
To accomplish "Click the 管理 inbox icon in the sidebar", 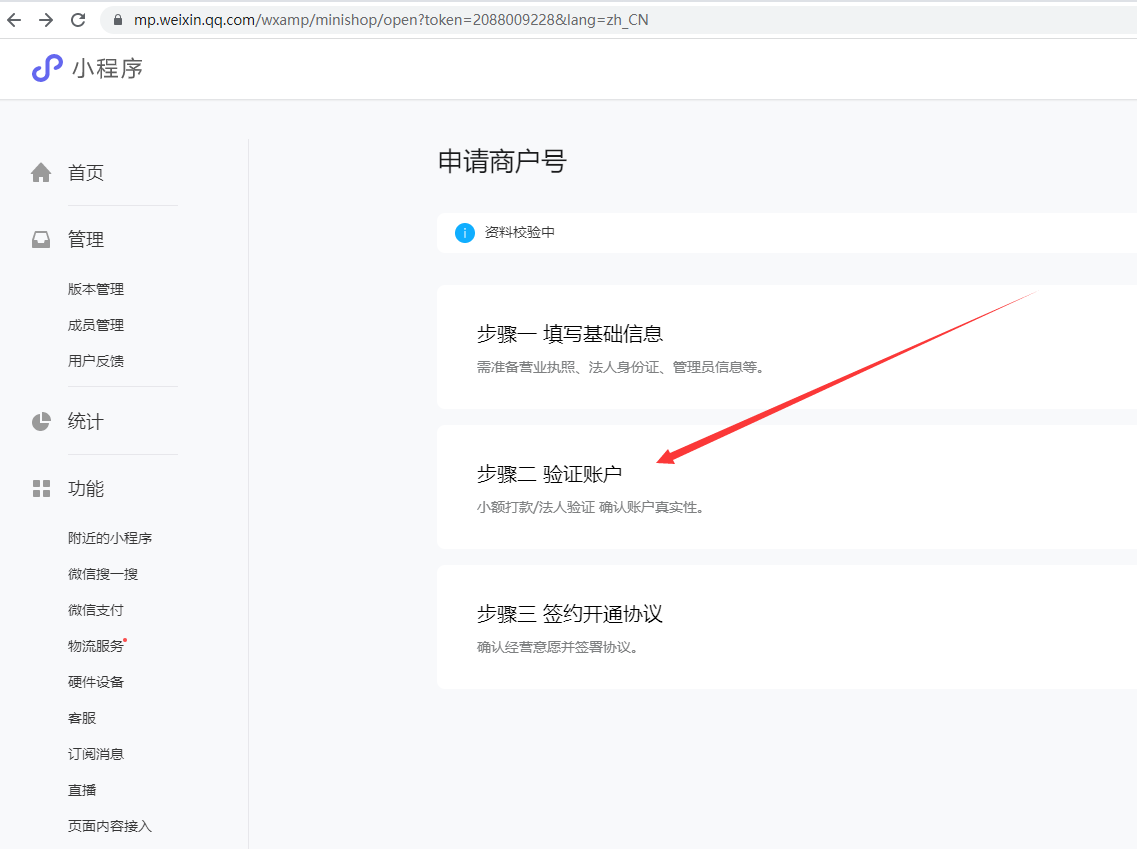I will coord(41,239).
